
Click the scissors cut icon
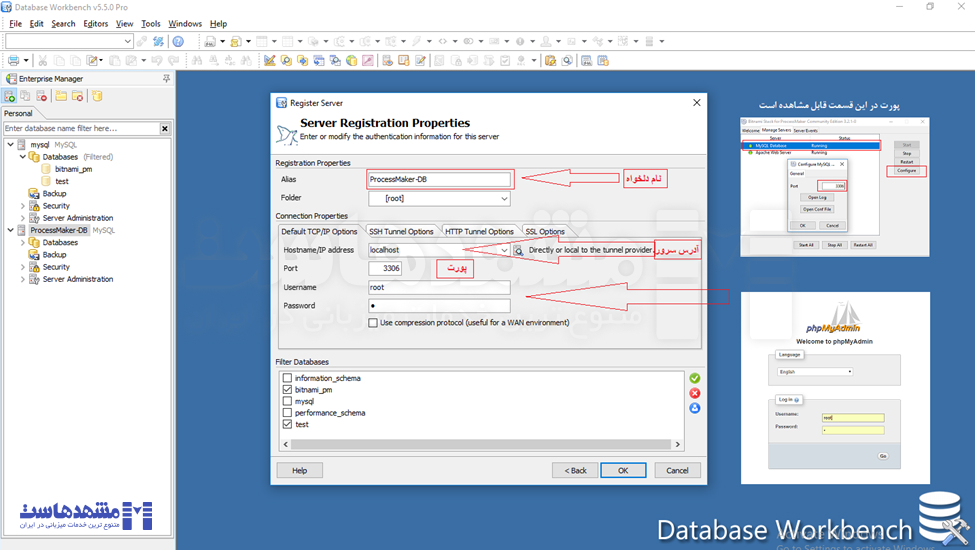[x=42, y=60]
